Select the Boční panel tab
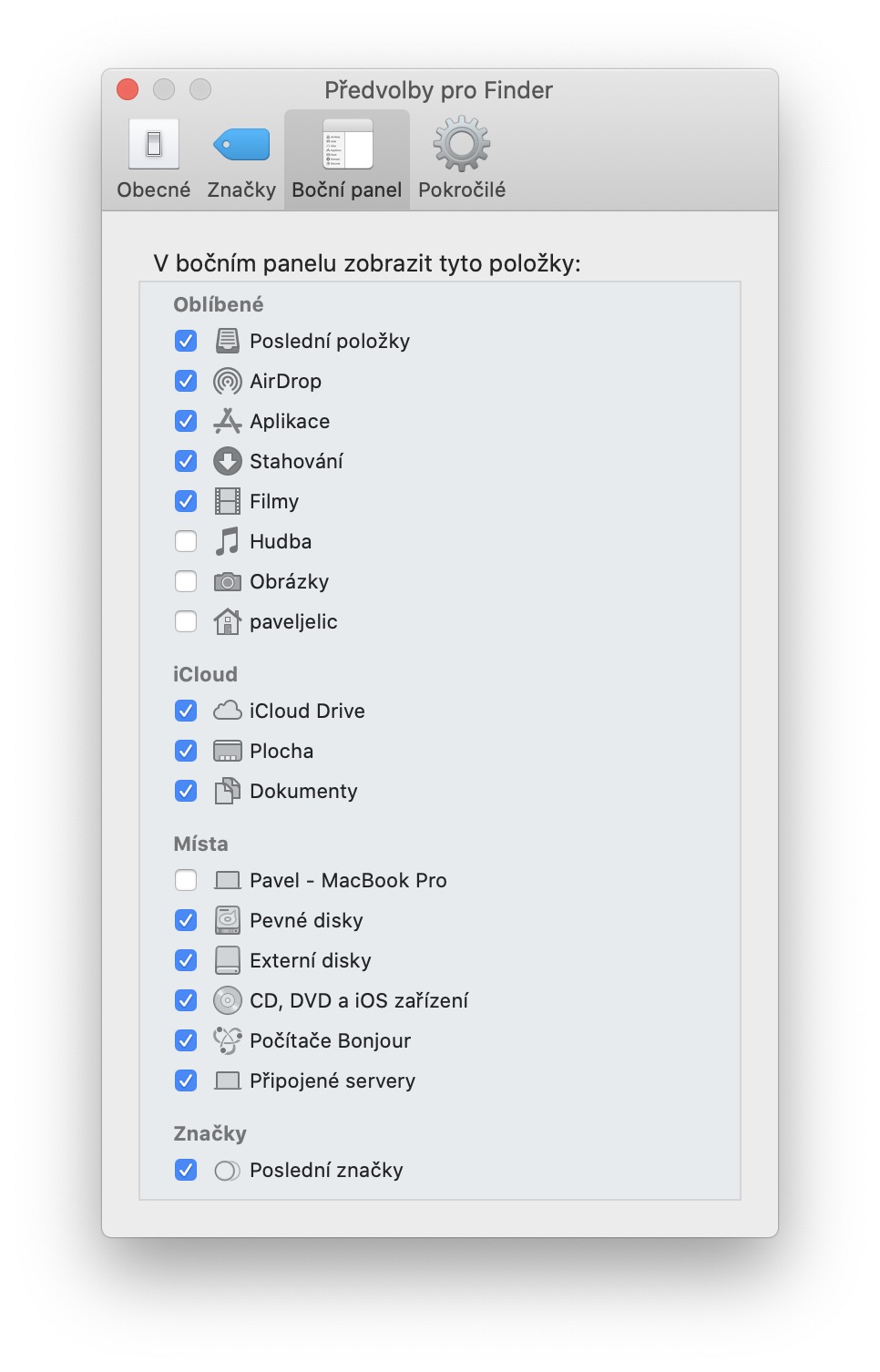This screenshot has height=1372, width=880. coord(347,159)
